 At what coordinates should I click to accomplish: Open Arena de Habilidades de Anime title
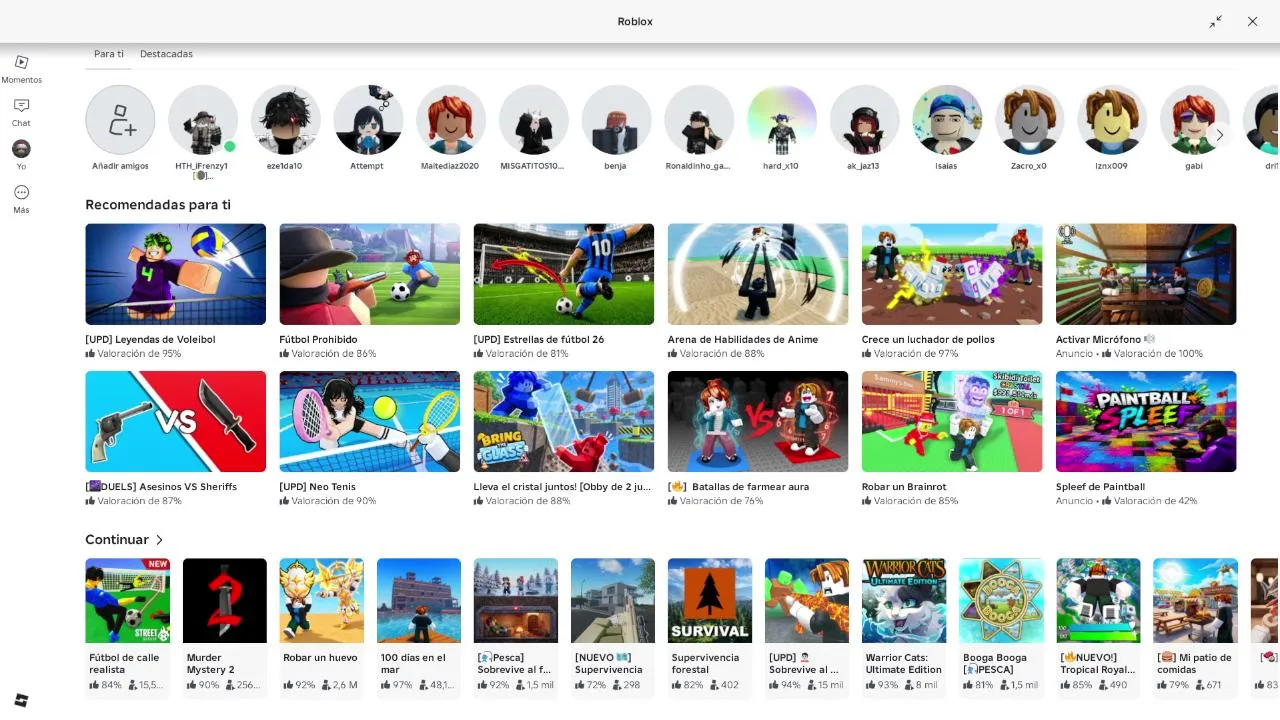pyautogui.click(x=743, y=340)
